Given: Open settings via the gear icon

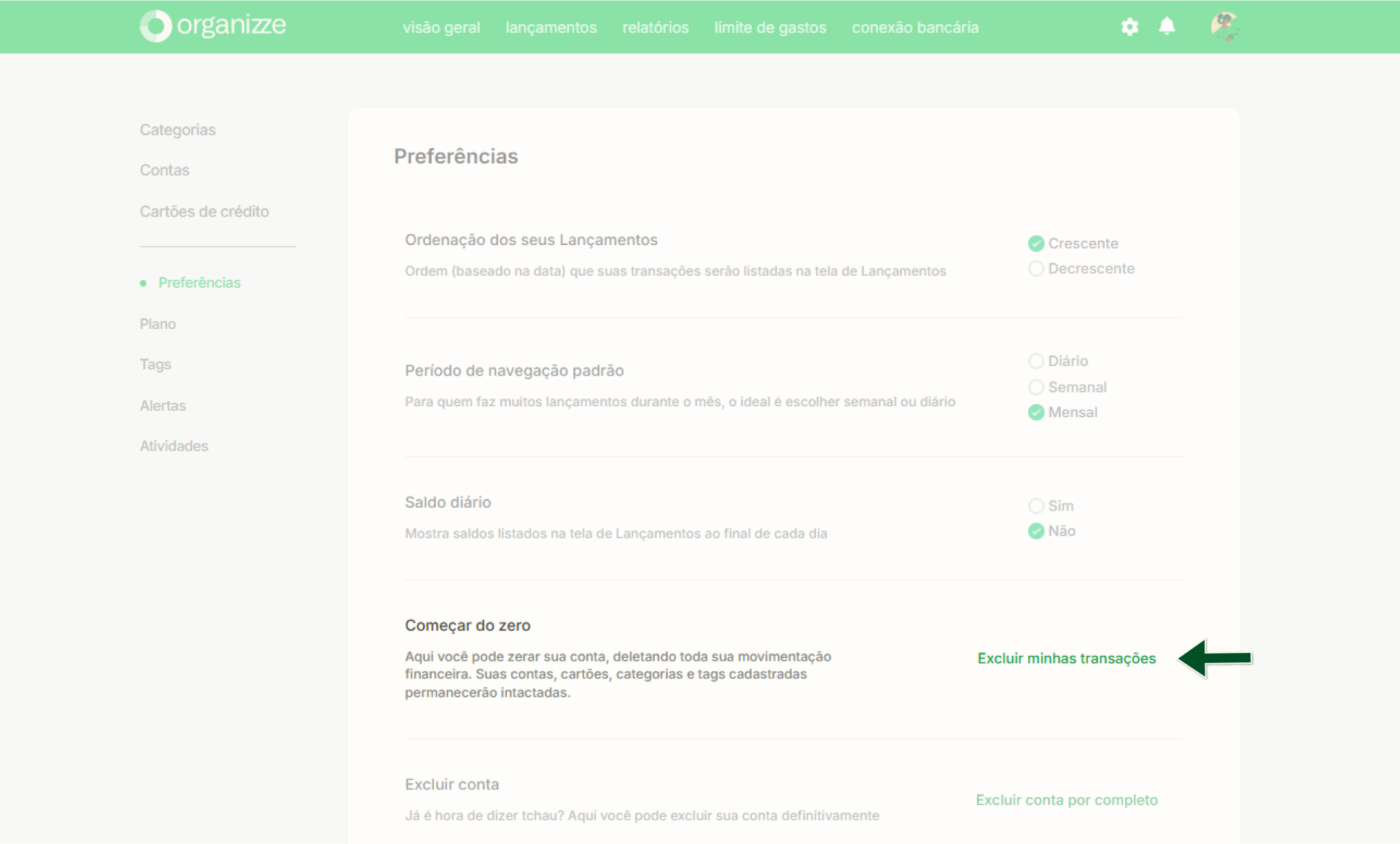Looking at the screenshot, I should pyautogui.click(x=1129, y=27).
